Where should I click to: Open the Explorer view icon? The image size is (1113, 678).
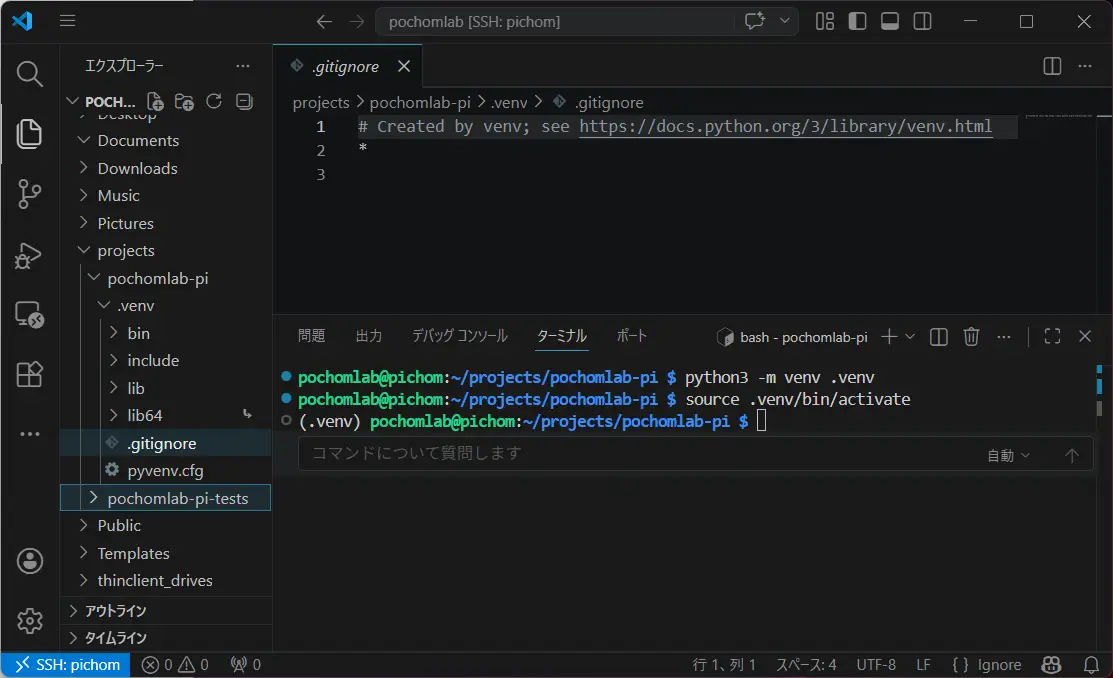(29, 133)
